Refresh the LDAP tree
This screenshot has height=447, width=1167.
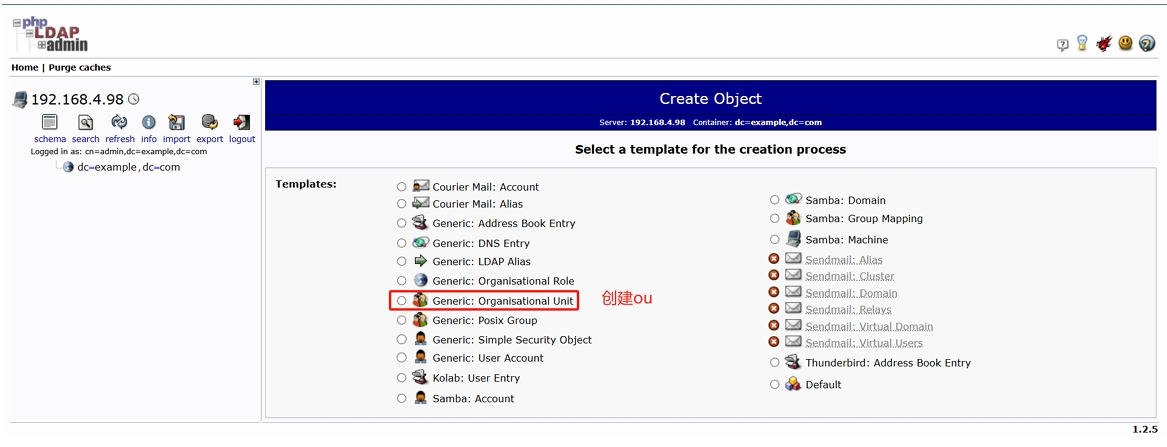[x=119, y=122]
